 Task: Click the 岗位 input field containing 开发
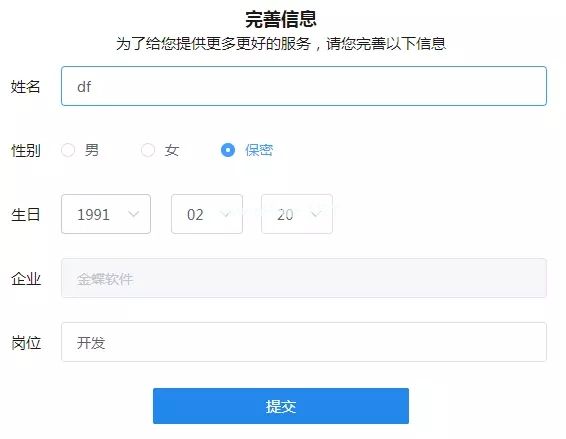tap(304, 342)
